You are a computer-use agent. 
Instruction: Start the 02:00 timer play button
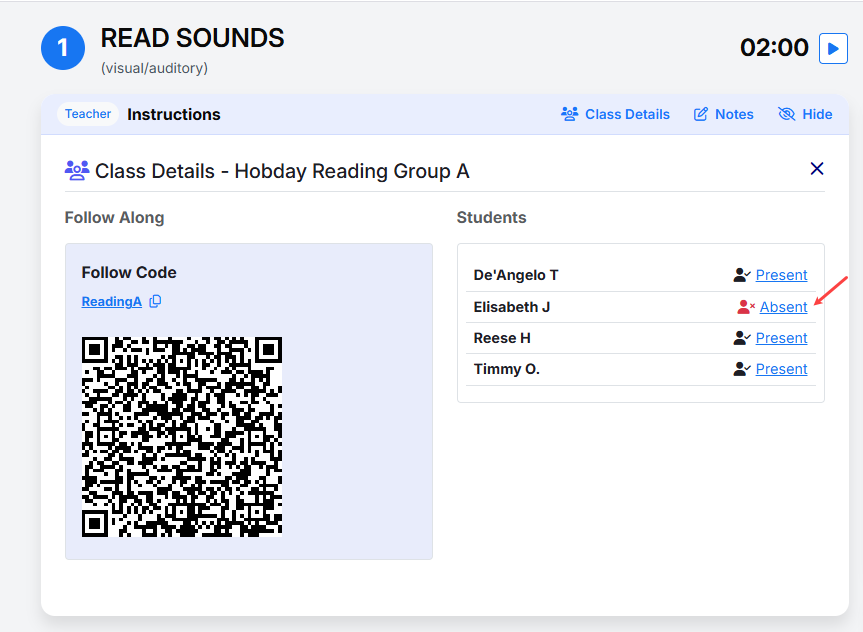pyautogui.click(x=833, y=48)
